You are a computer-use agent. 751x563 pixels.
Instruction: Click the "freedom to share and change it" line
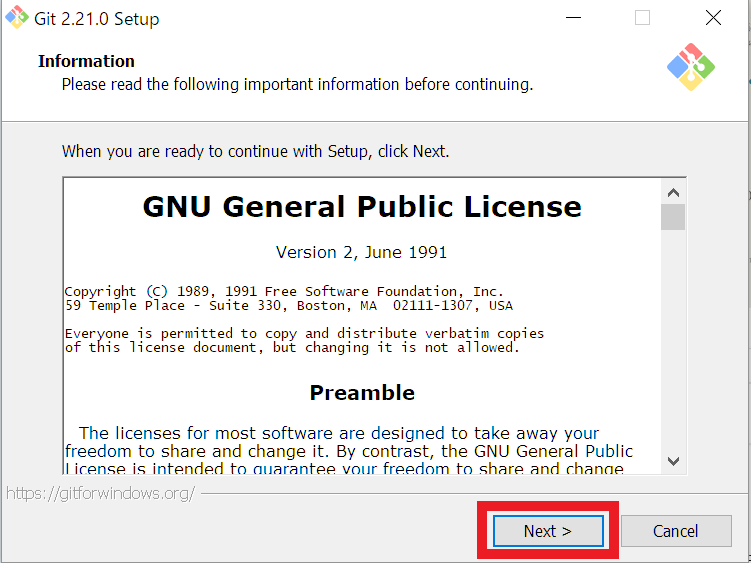click(349, 451)
